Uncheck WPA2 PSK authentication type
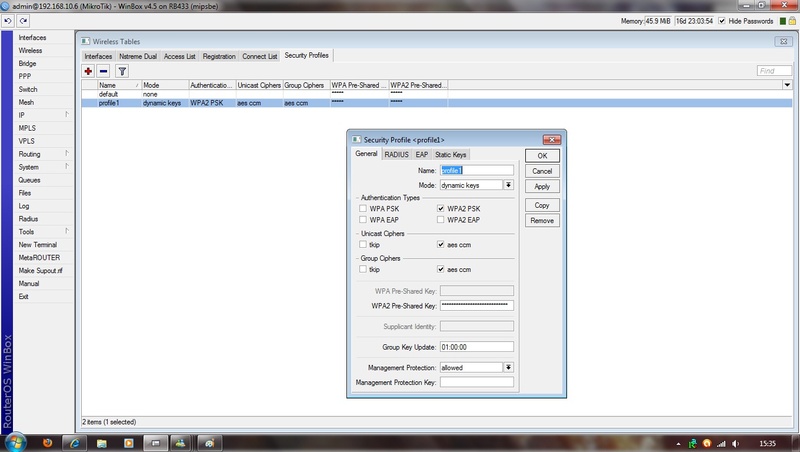Viewport: 800px width, 452px height. click(x=440, y=208)
